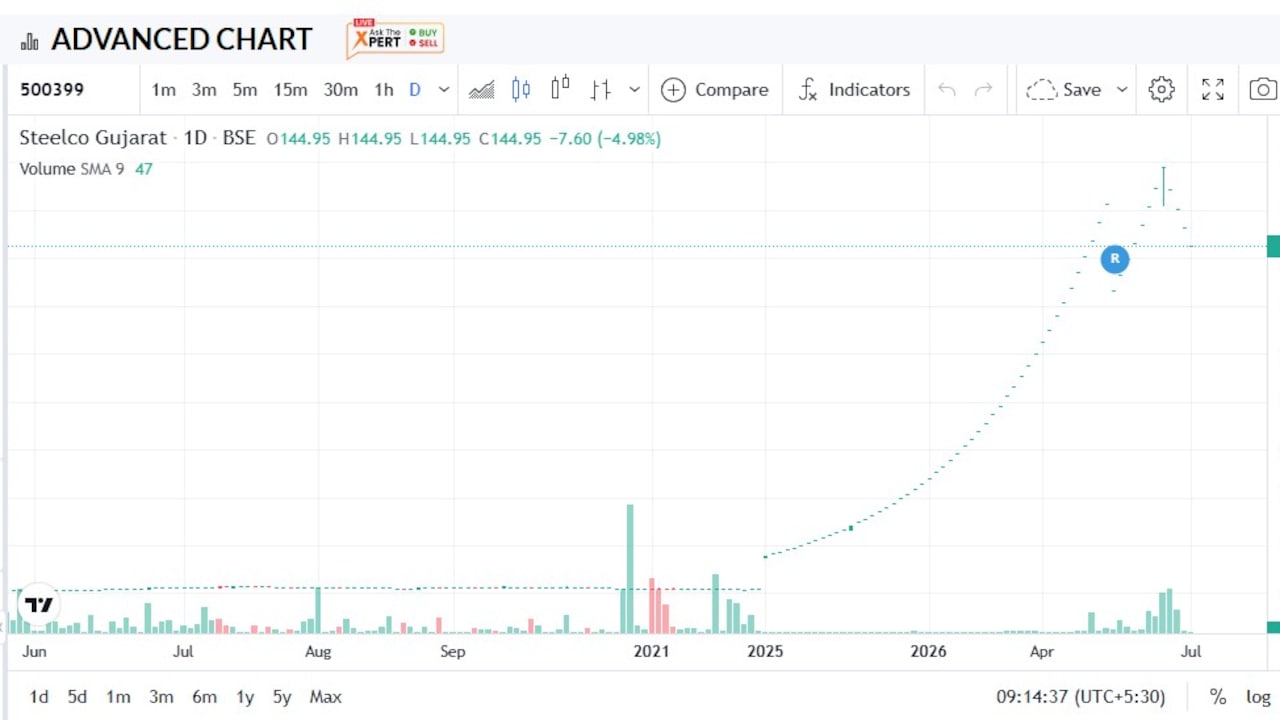Expand the Save options dropdown
This screenshot has height=720, width=1280.
(1122, 90)
